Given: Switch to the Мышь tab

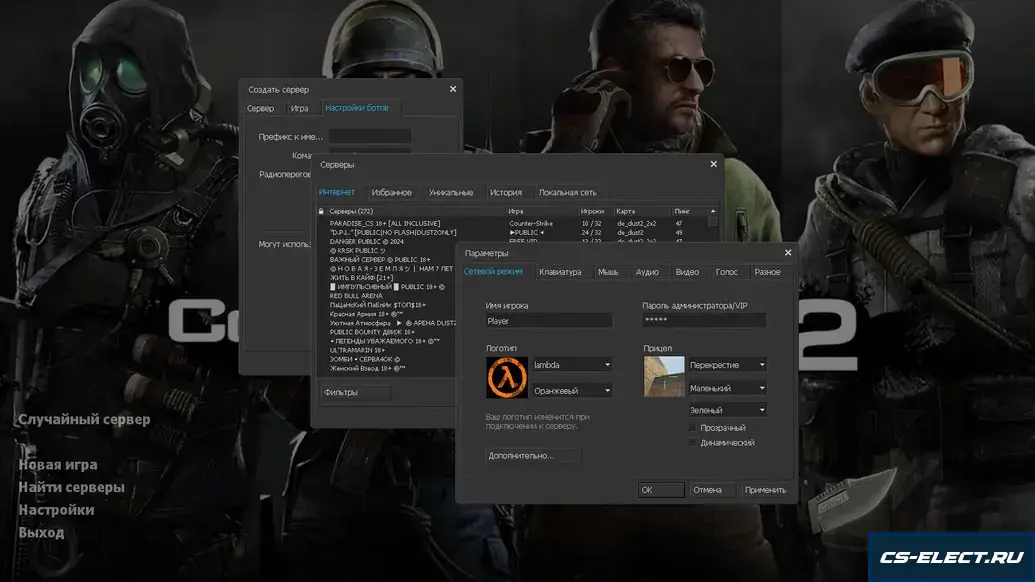Looking at the screenshot, I should point(608,272).
